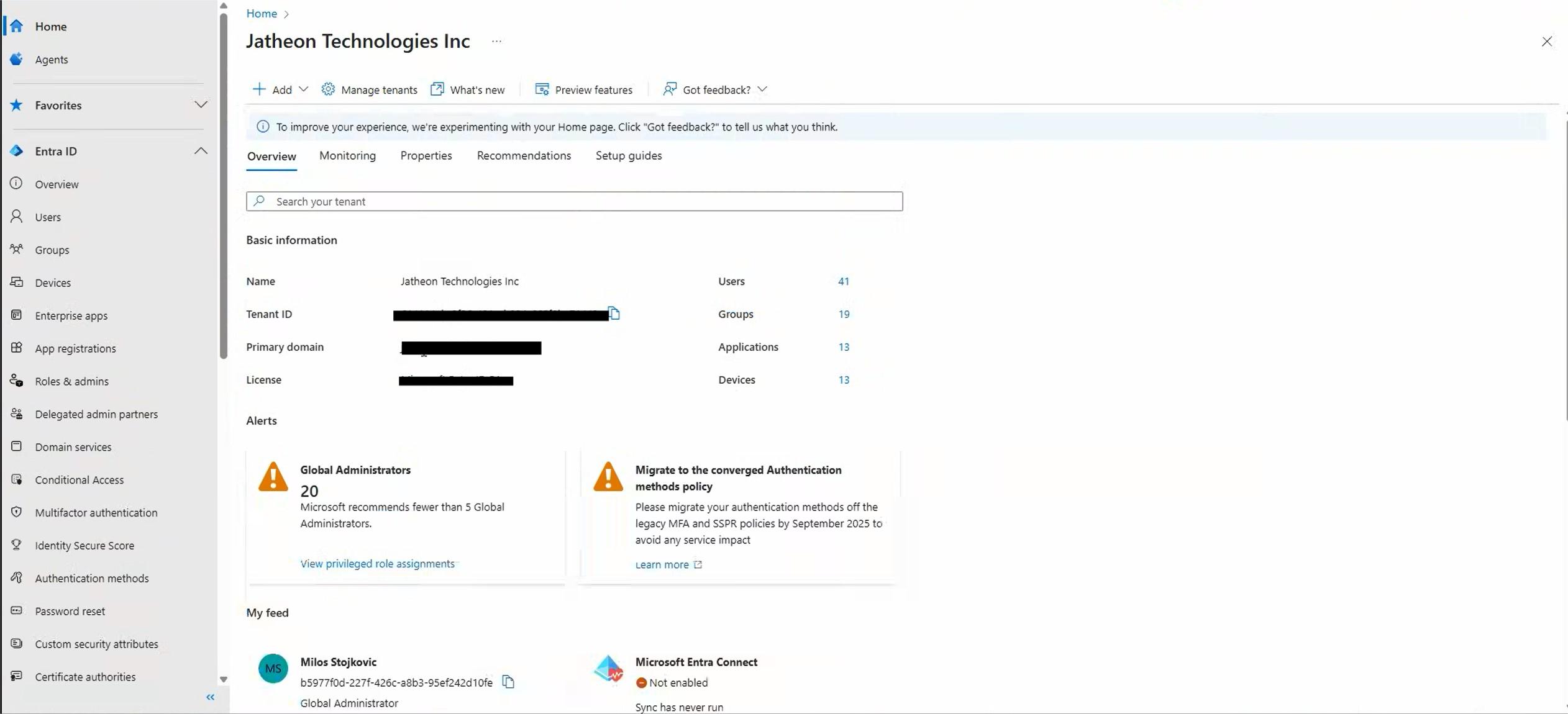Open the Custom security attributes icon
Viewport: 1568px width, 714px height.
point(17,644)
